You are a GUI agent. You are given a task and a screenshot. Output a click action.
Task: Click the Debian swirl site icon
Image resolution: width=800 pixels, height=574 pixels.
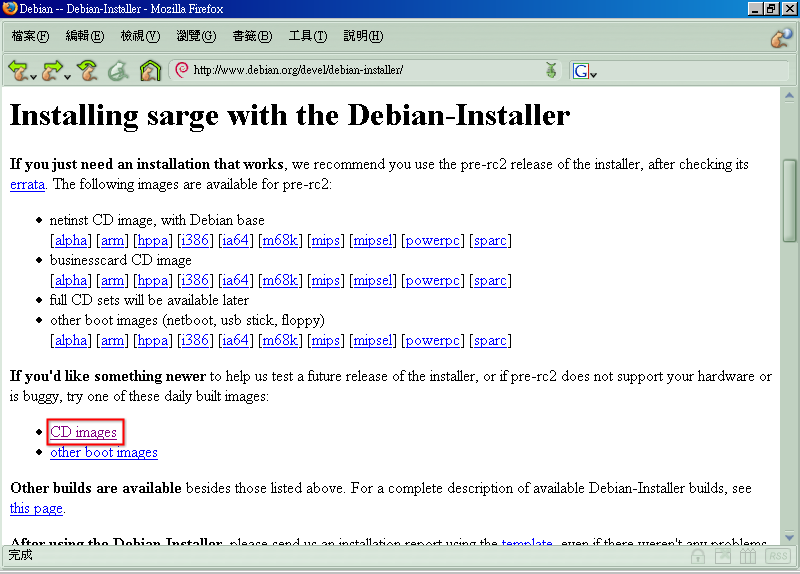[x=182, y=70]
